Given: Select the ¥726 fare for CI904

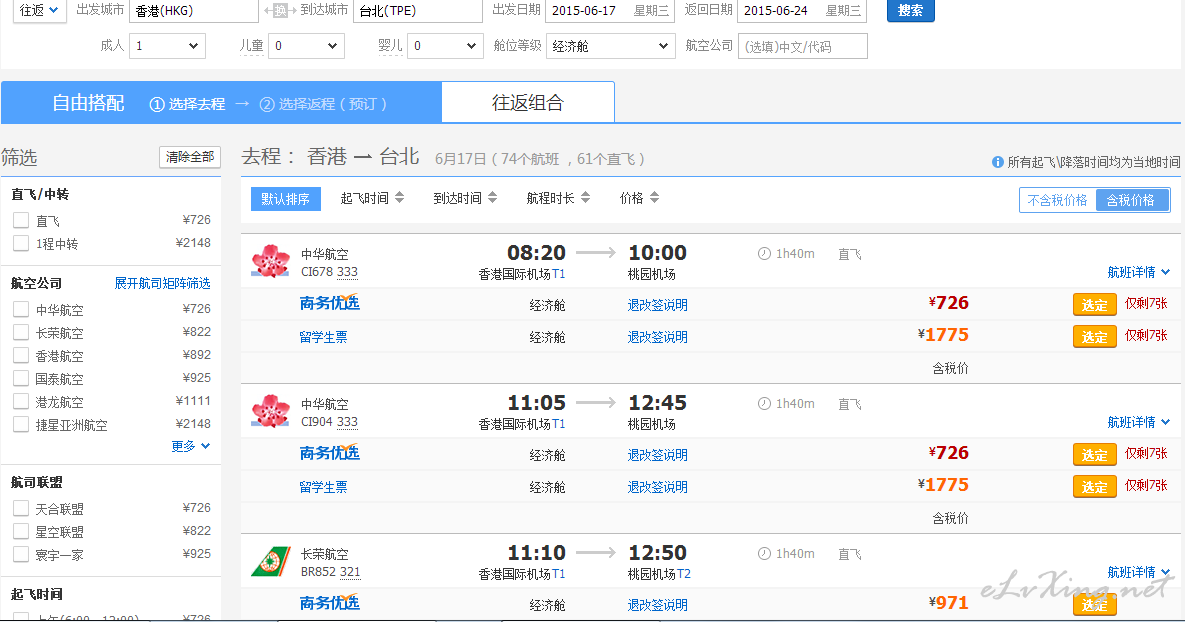Looking at the screenshot, I should coord(1094,454).
